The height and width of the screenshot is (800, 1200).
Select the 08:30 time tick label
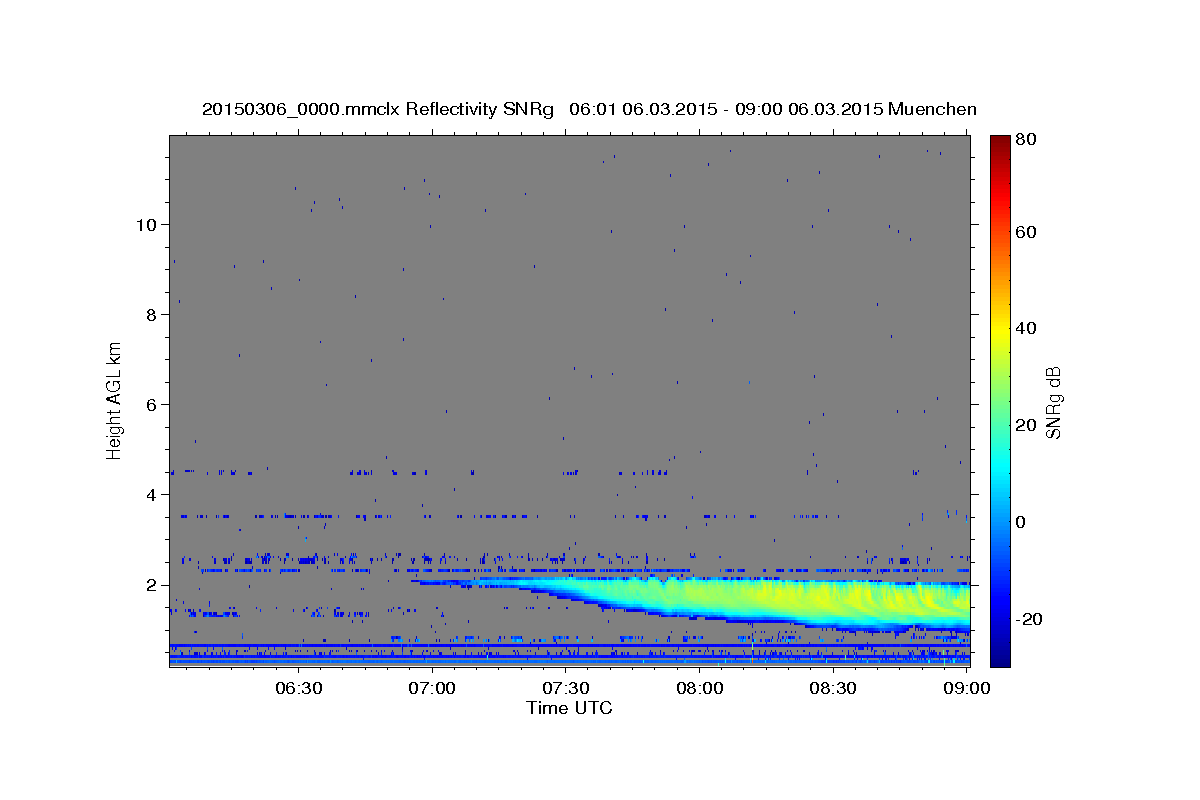pyautogui.click(x=833, y=689)
